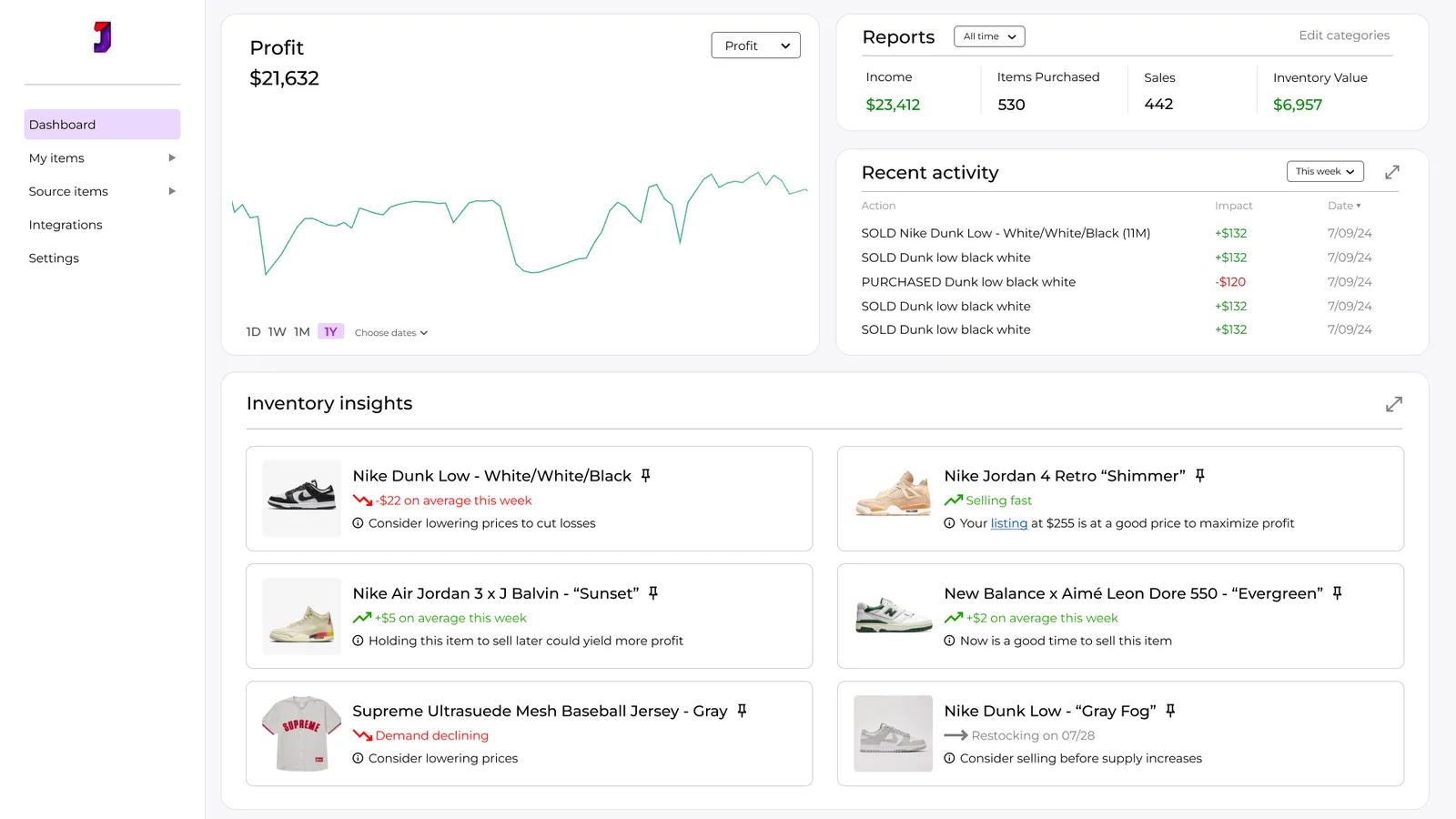Screen dimensions: 1456x819
Task: Pin the New Balance Evergreen 550 item
Action: [x=1337, y=592]
